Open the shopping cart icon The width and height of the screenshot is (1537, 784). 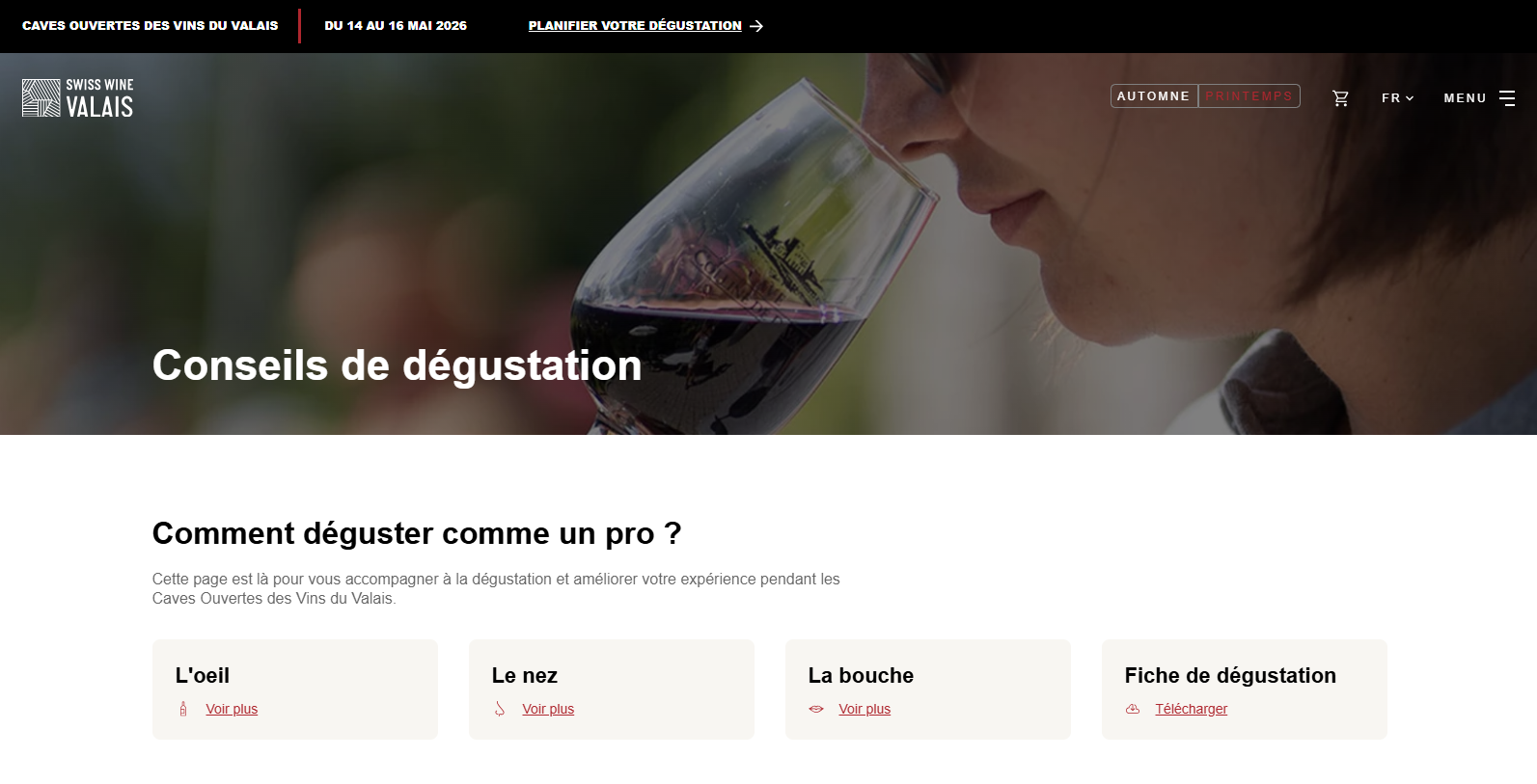(x=1340, y=98)
